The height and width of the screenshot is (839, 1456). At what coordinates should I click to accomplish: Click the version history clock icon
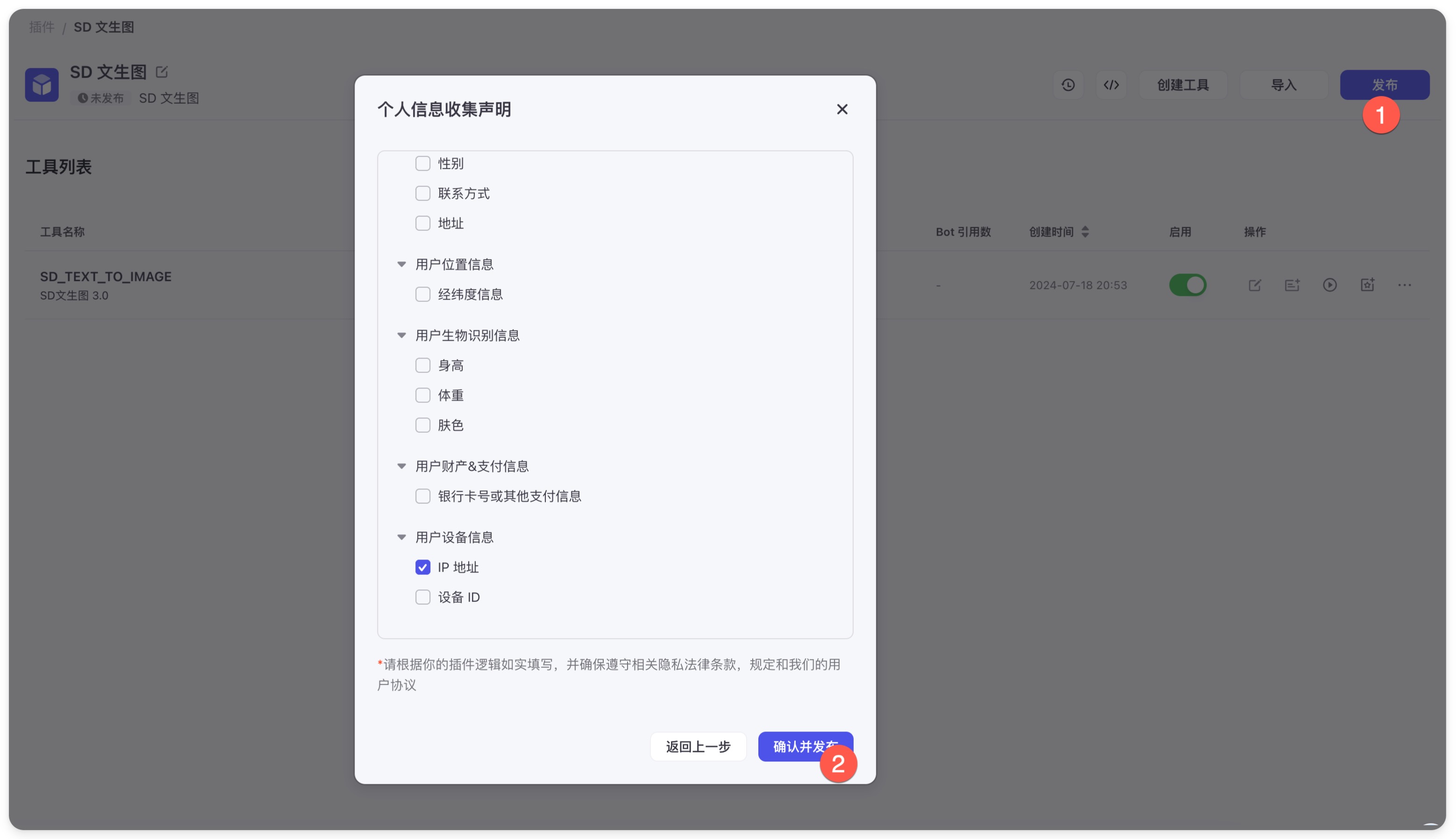click(1068, 85)
